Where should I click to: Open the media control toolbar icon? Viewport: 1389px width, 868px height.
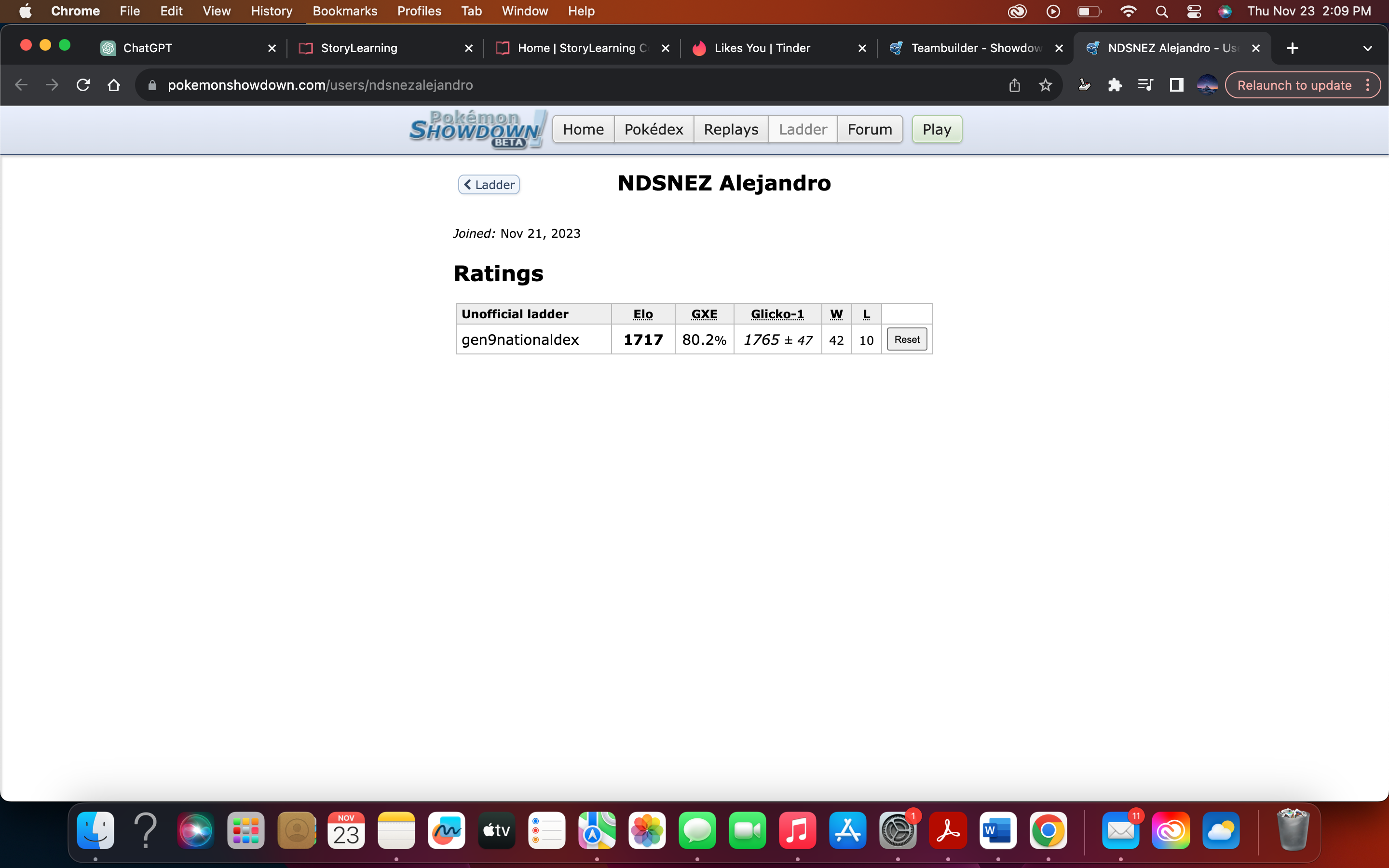point(1145,85)
